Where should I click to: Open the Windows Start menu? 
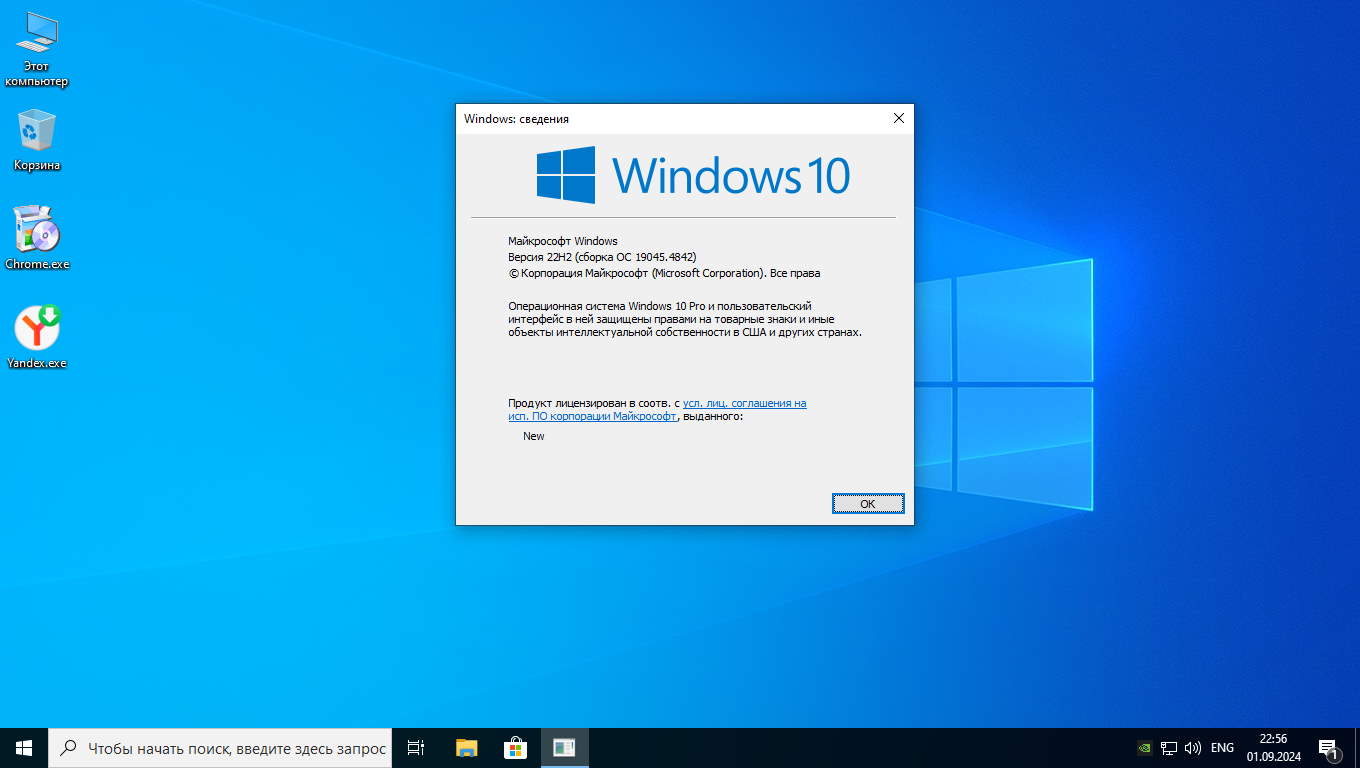click(24, 748)
